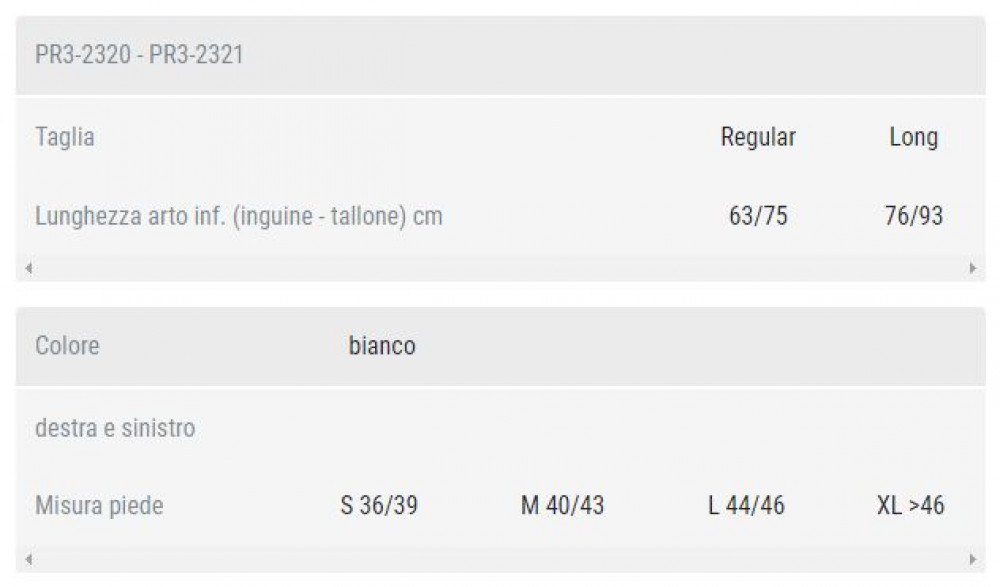Viewport: 1000px width, 587px height.
Task: Select the bianco color value
Action: (x=382, y=346)
